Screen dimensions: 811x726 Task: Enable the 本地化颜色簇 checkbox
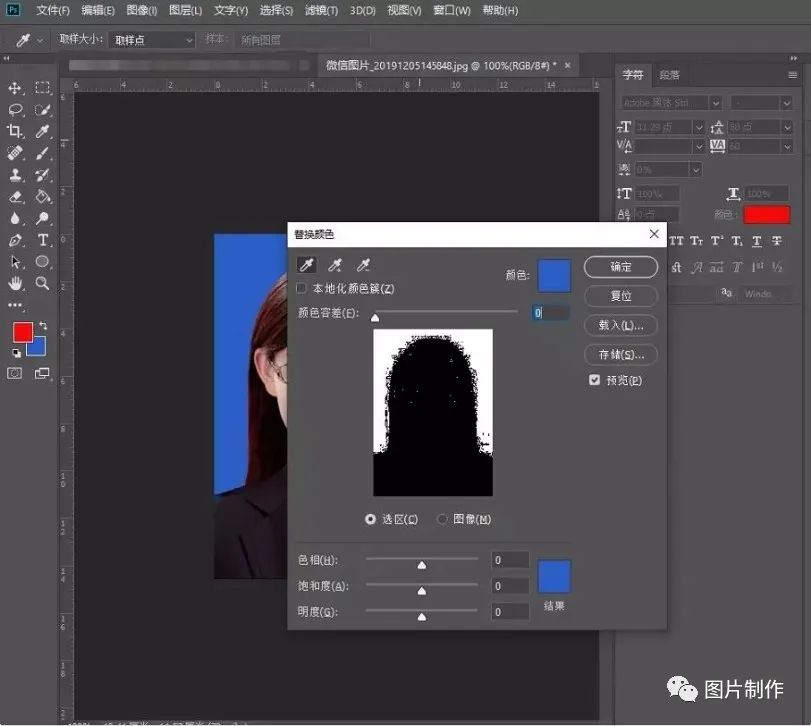pos(302,289)
